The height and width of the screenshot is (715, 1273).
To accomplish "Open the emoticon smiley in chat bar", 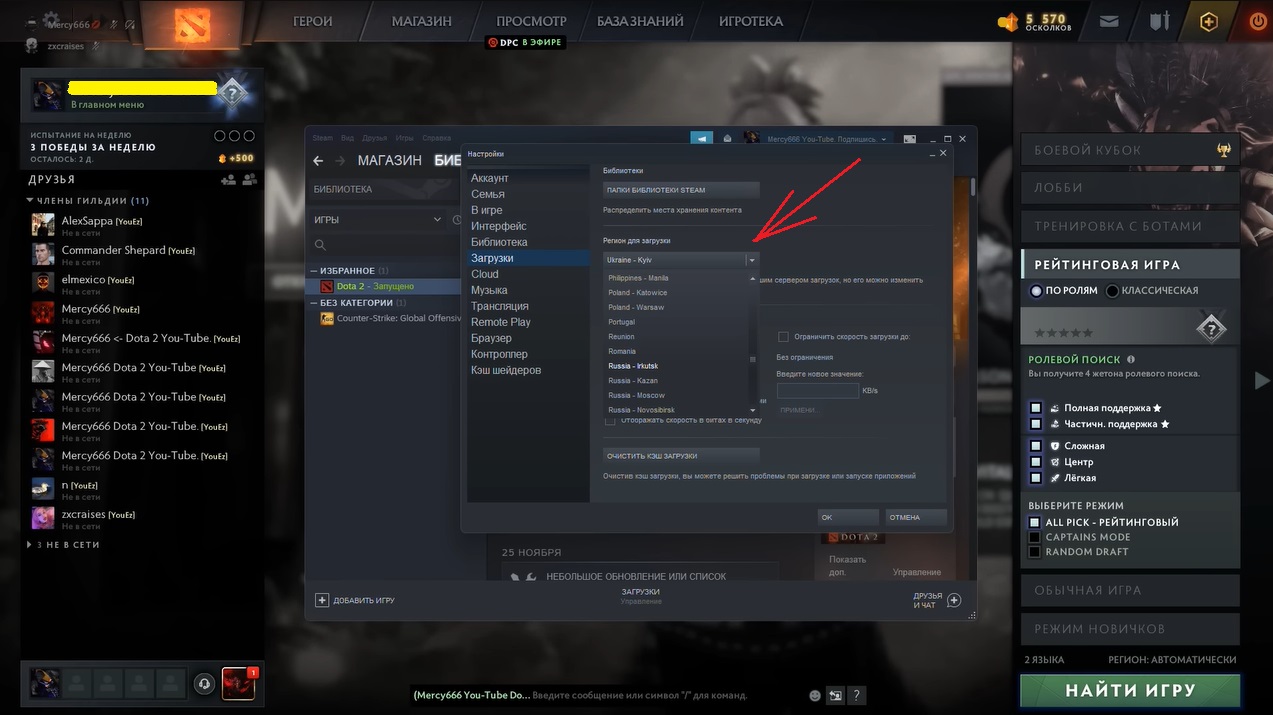I will point(815,695).
